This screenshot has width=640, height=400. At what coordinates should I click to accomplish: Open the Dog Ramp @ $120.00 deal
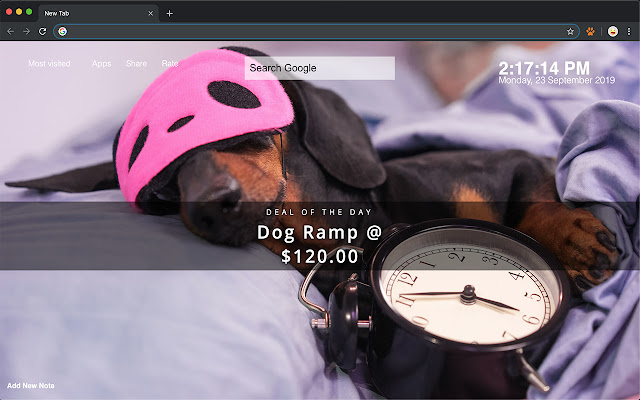coord(319,244)
